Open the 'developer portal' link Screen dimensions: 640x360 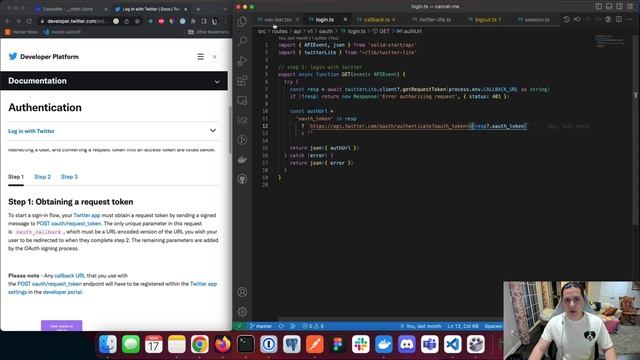(x=62, y=292)
